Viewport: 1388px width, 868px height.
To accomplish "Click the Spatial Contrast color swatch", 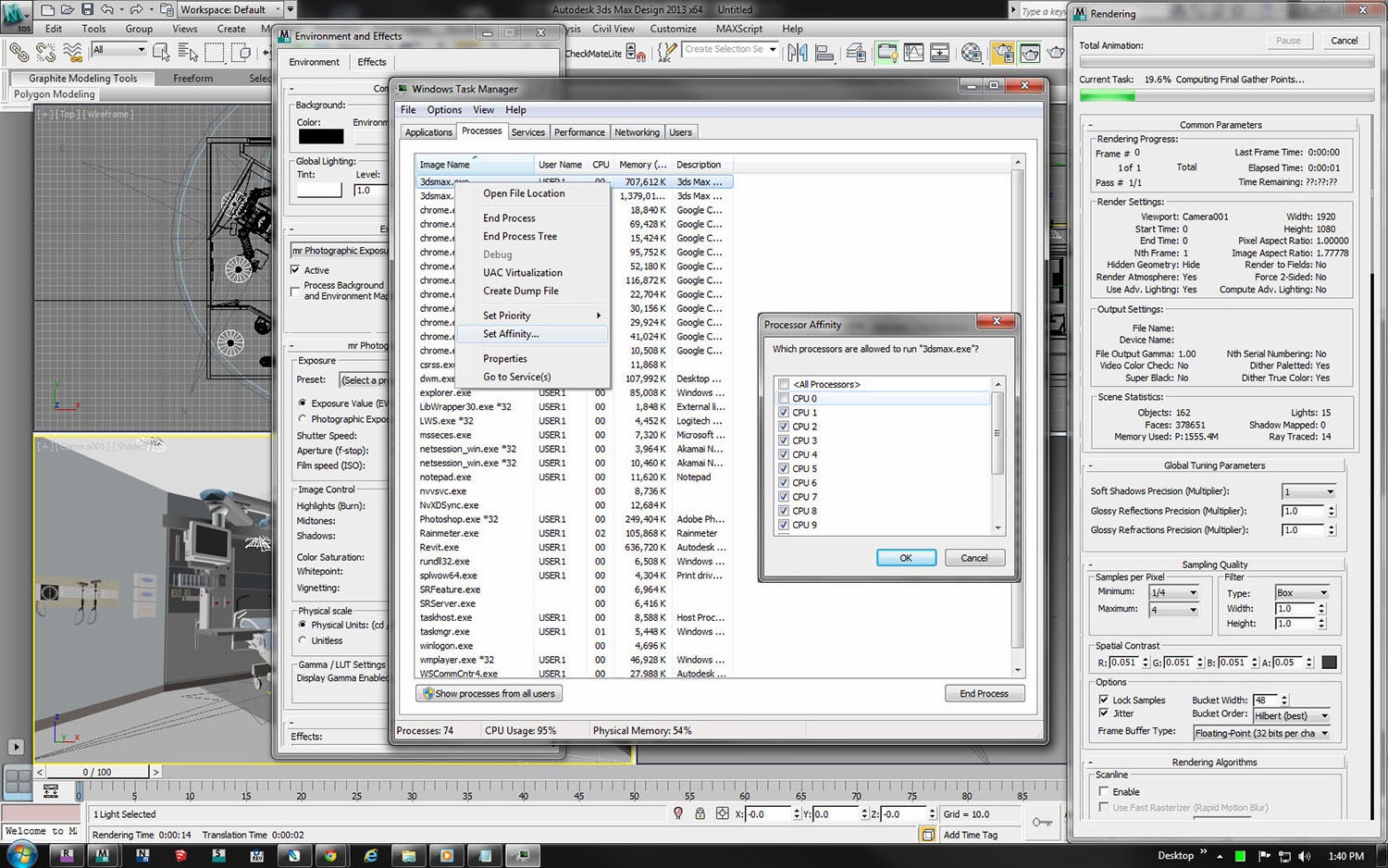I will click(x=1329, y=663).
